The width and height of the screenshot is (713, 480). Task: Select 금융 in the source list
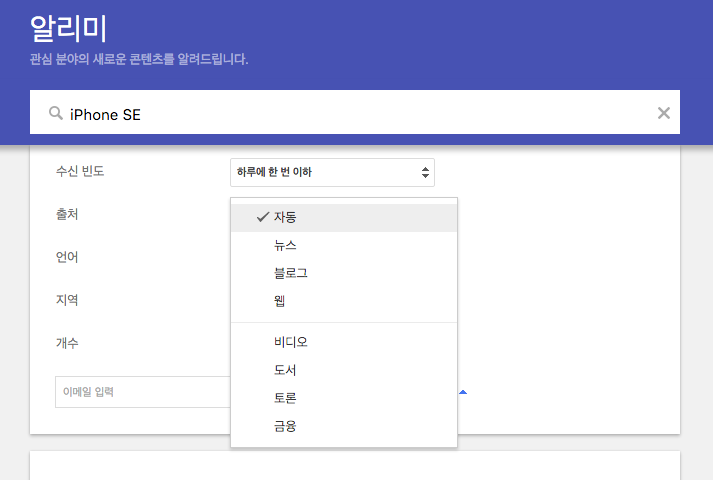click(344, 426)
